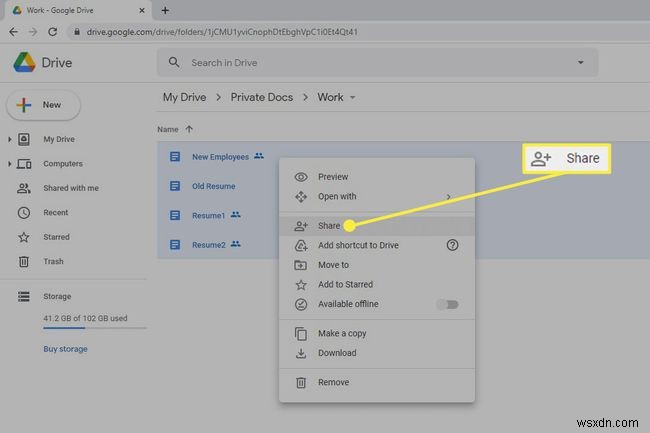
Task: Open My Drive in sidebar
Action: (59, 139)
